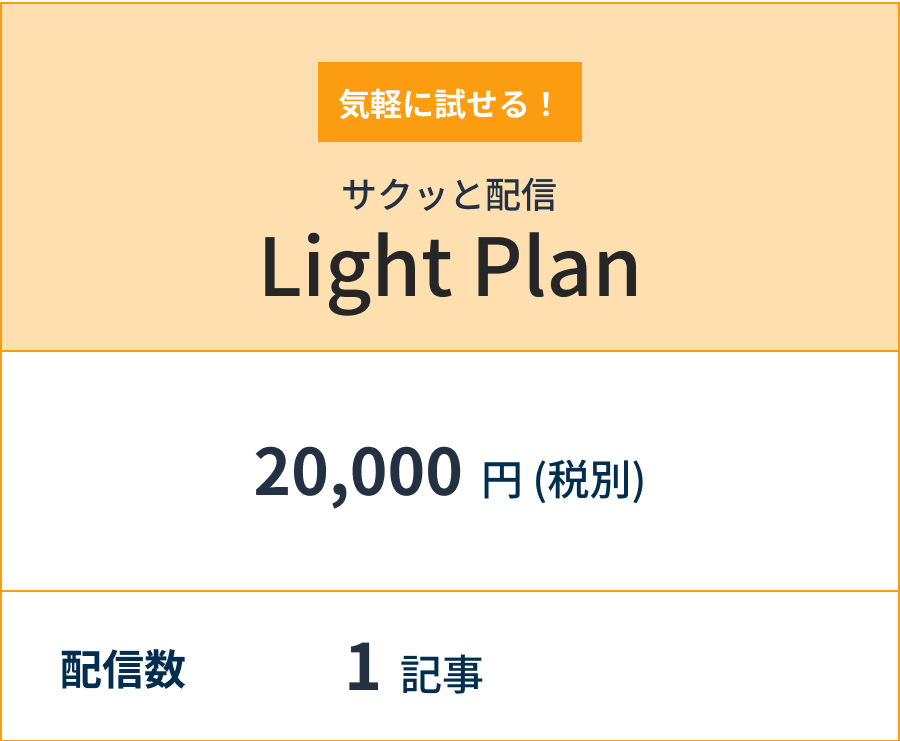Click the 配信数 row label
This screenshot has height=741, width=900.
coord(123,670)
